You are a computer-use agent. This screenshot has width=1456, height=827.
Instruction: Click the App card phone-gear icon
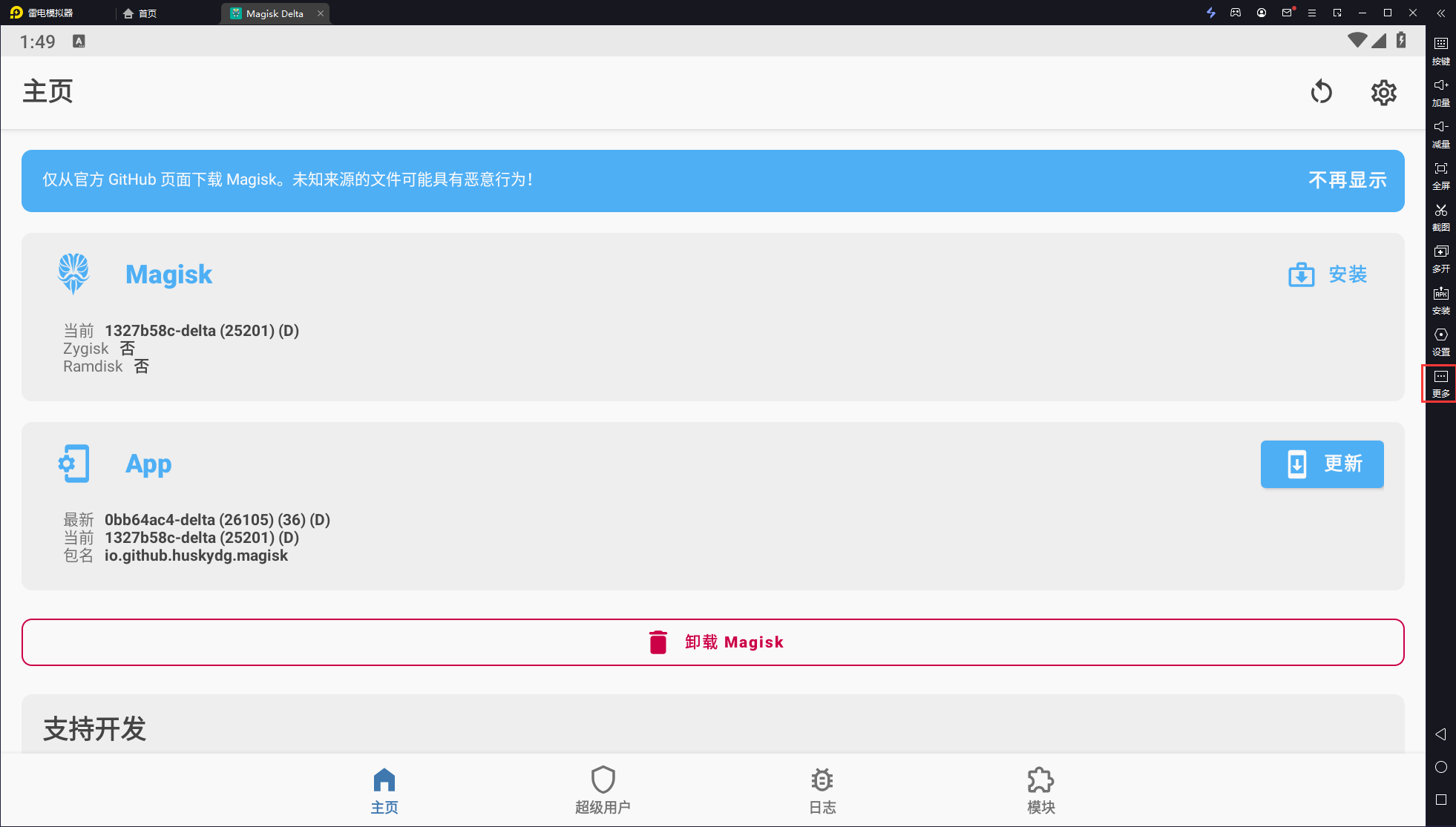[73, 464]
